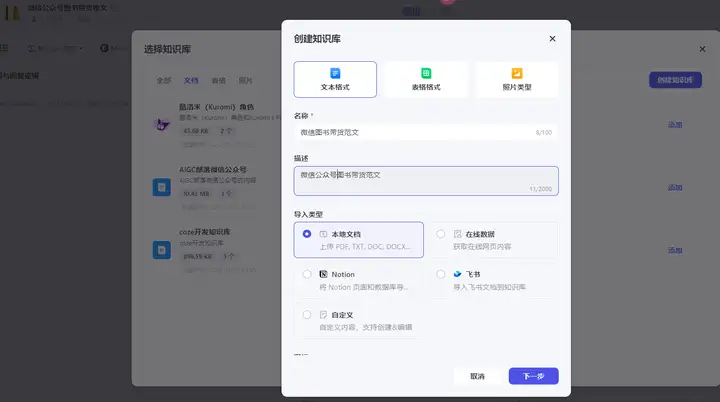Select the Notion import radio button
This screenshot has width=720, height=402.
307,274
